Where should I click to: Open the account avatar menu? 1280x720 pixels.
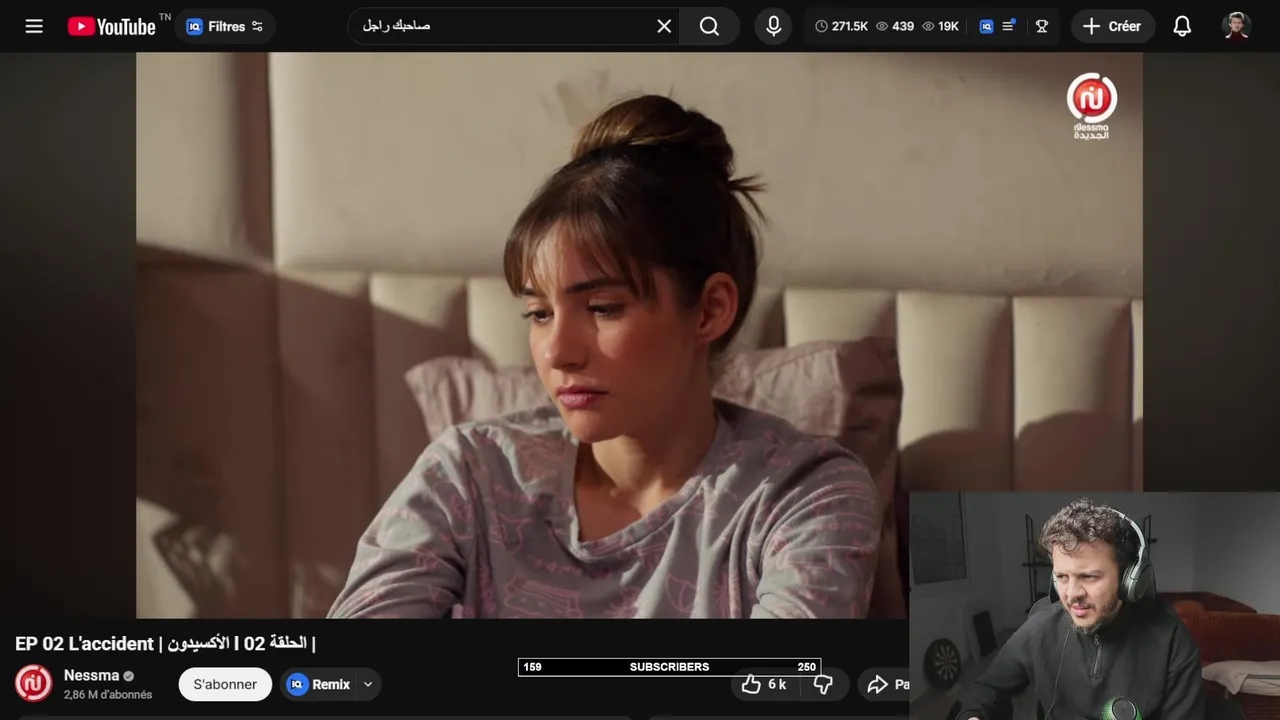point(1237,26)
